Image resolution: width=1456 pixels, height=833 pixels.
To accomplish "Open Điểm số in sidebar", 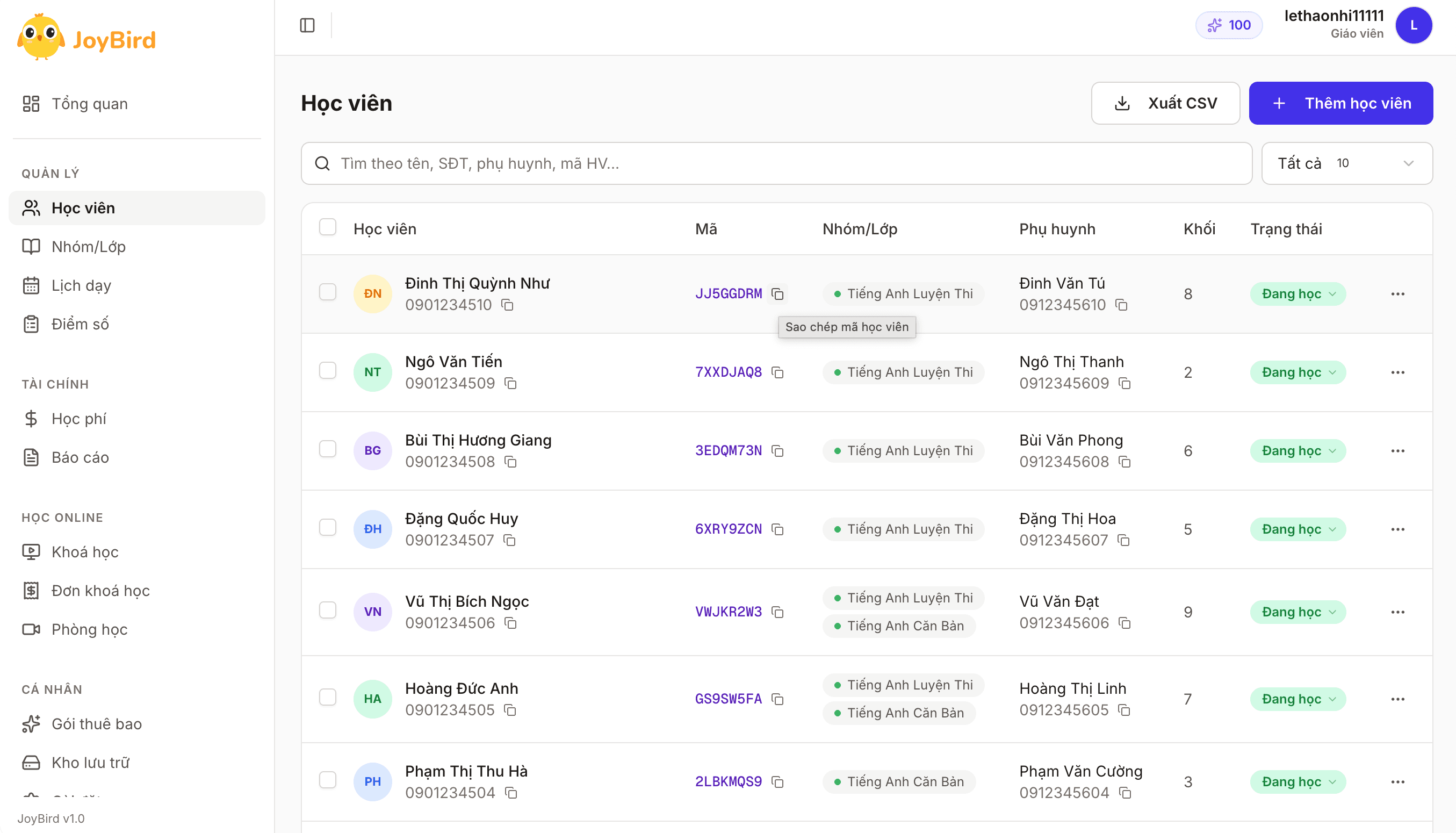I will pos(136,324).
